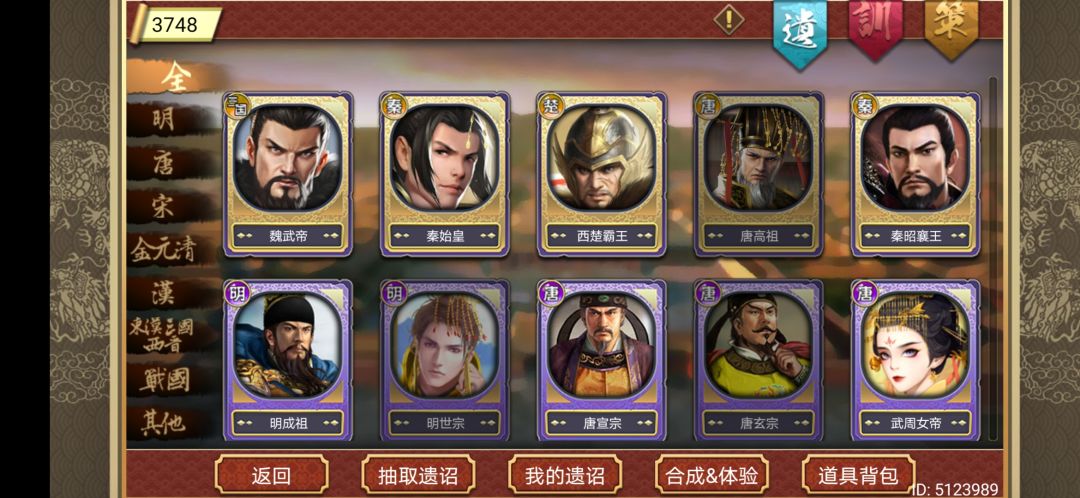Screen dimensions: 1080x498
Task: Tap the teal 遗 banner icon
Action: (x=800, y=32)
